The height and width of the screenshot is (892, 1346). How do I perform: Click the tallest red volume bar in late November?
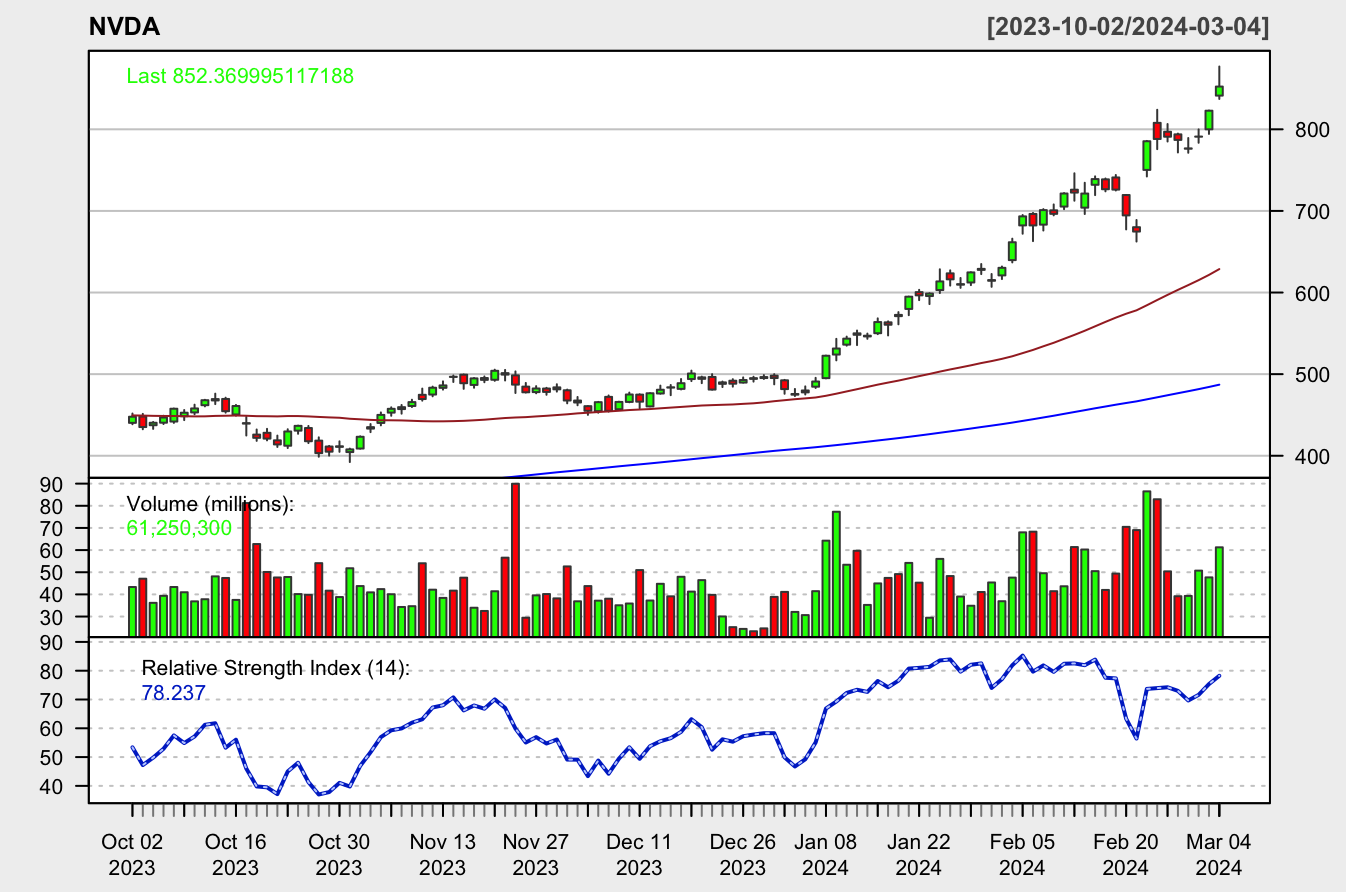[x=515, y=560]
